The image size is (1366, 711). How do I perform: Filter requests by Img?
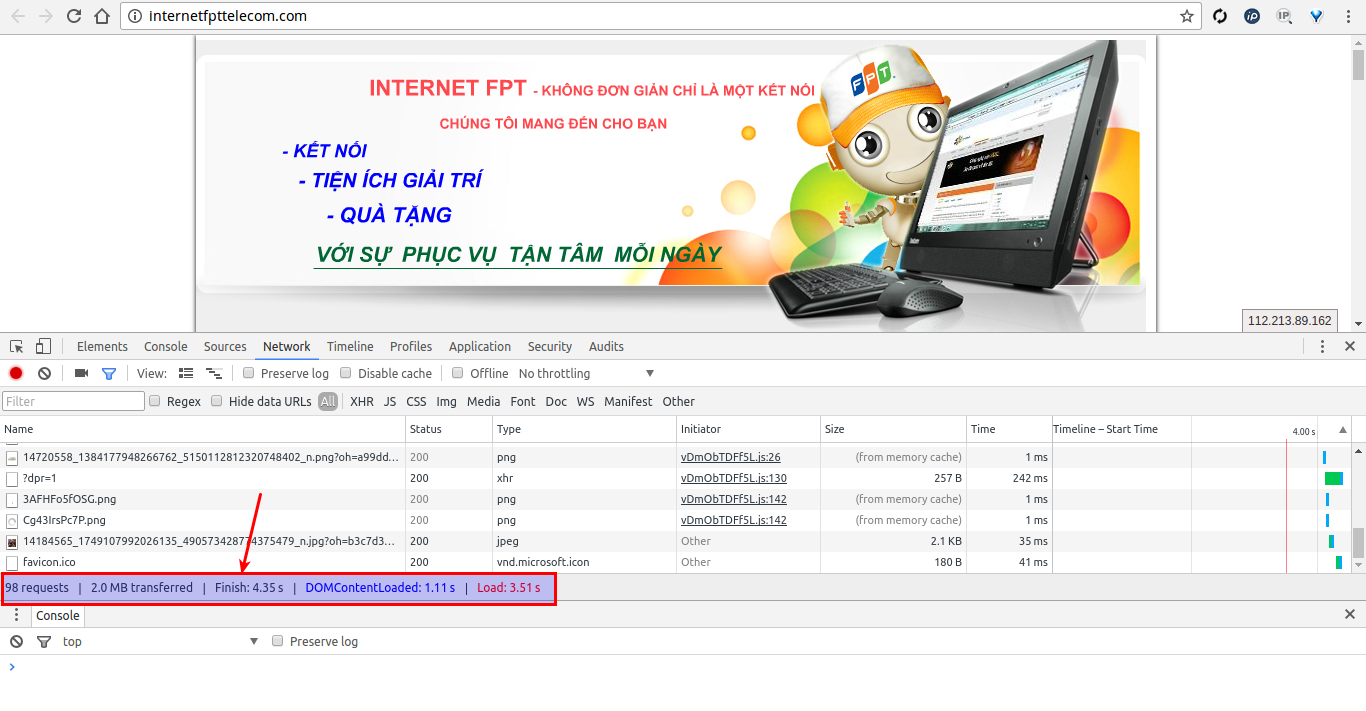tap(446, 401)
